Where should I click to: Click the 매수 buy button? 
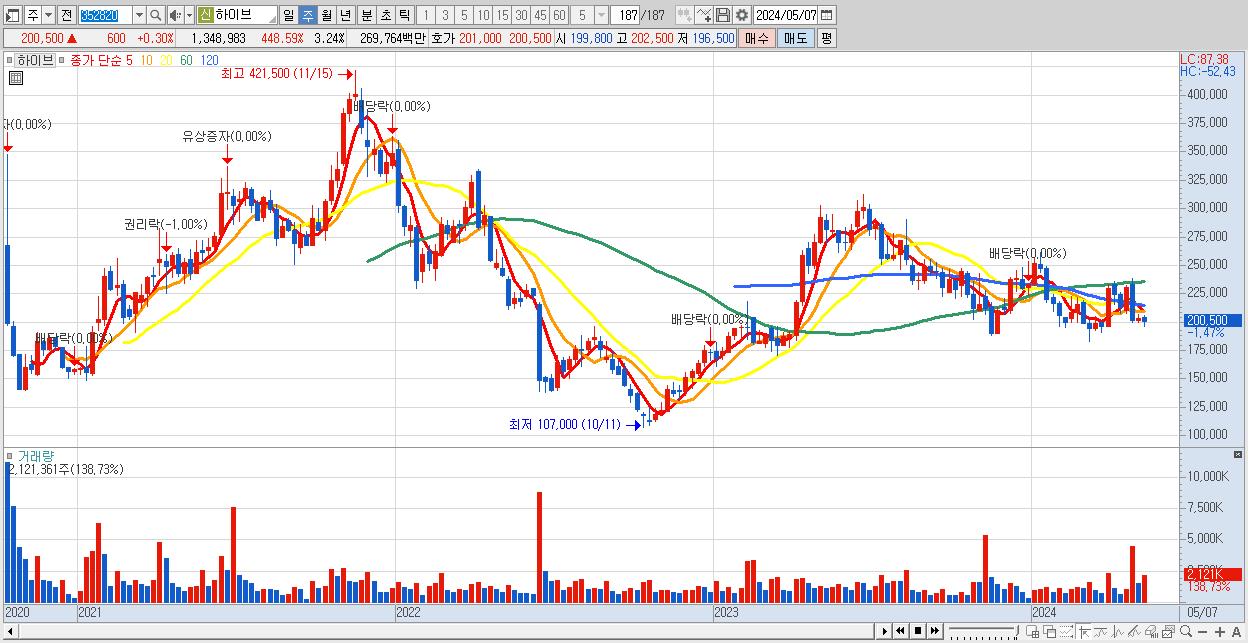coord(757,38)
